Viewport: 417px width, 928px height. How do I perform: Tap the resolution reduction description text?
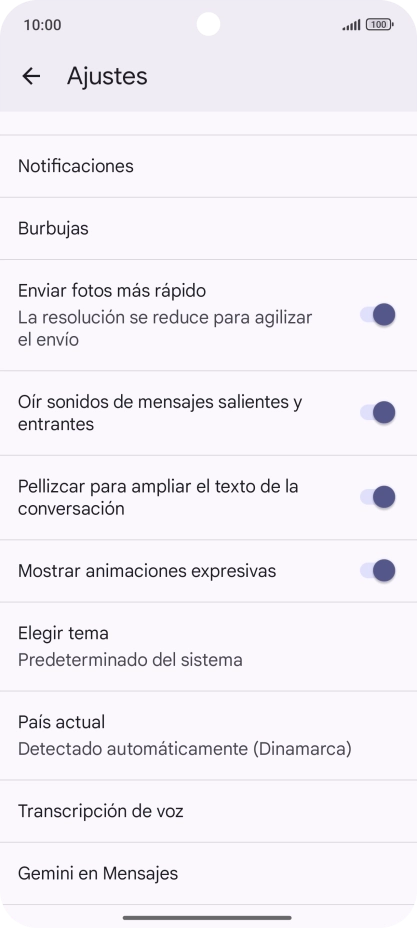pos(165,328)
